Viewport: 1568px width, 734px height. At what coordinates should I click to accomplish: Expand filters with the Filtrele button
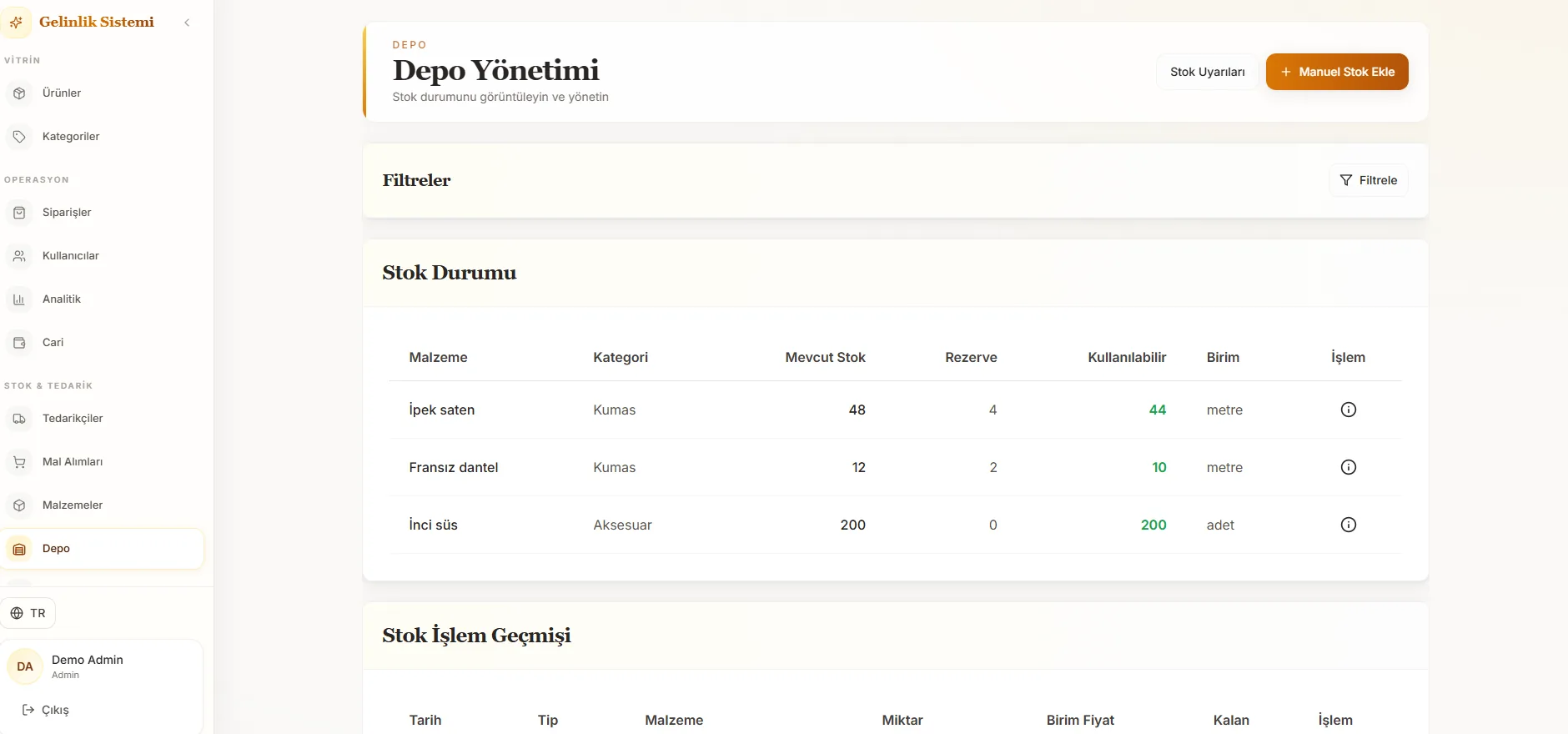(x=1368, y=180)
